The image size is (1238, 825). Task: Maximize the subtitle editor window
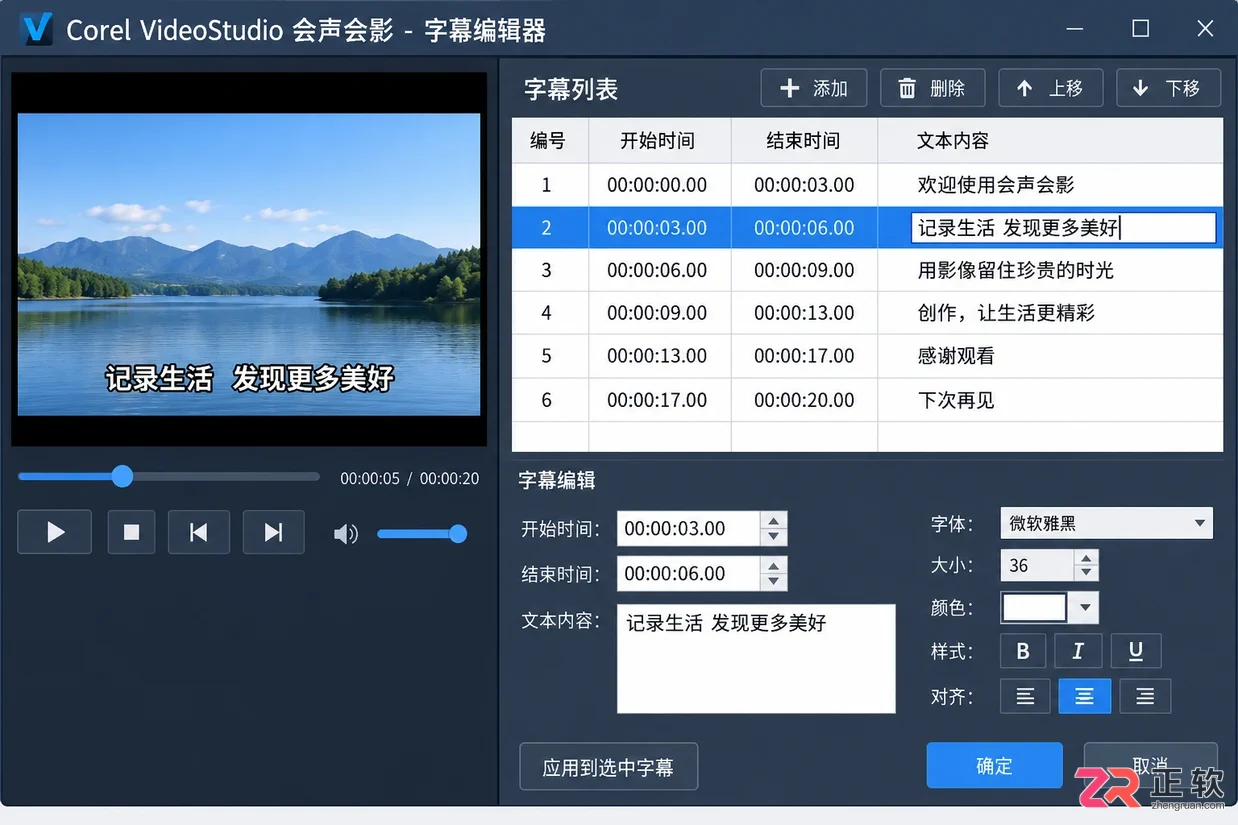[x=1140, y=29]
